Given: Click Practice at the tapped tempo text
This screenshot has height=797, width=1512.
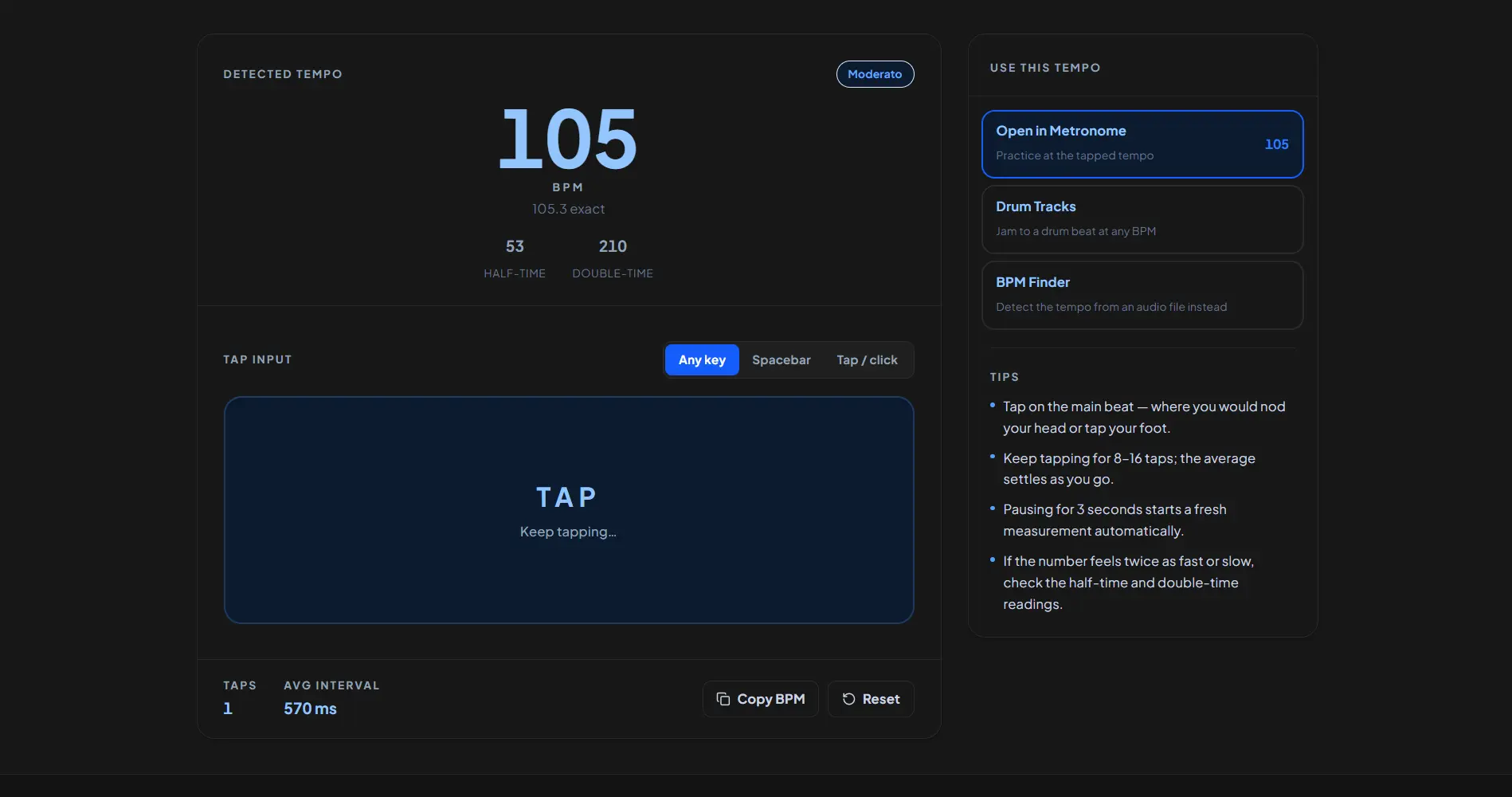Looking at the screenshot, I should (x=1075, y=155).
